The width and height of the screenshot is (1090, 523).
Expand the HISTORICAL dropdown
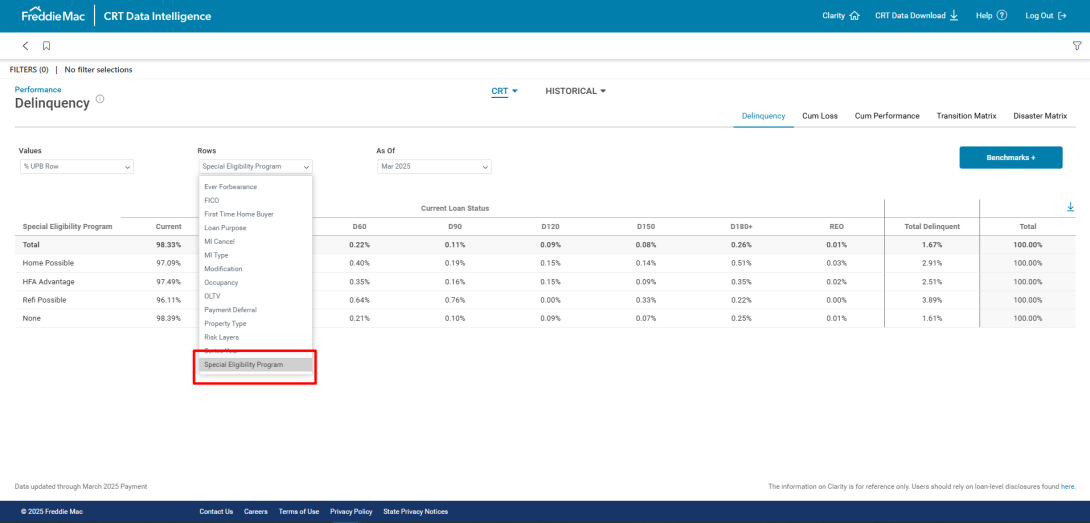pos(576,91)
